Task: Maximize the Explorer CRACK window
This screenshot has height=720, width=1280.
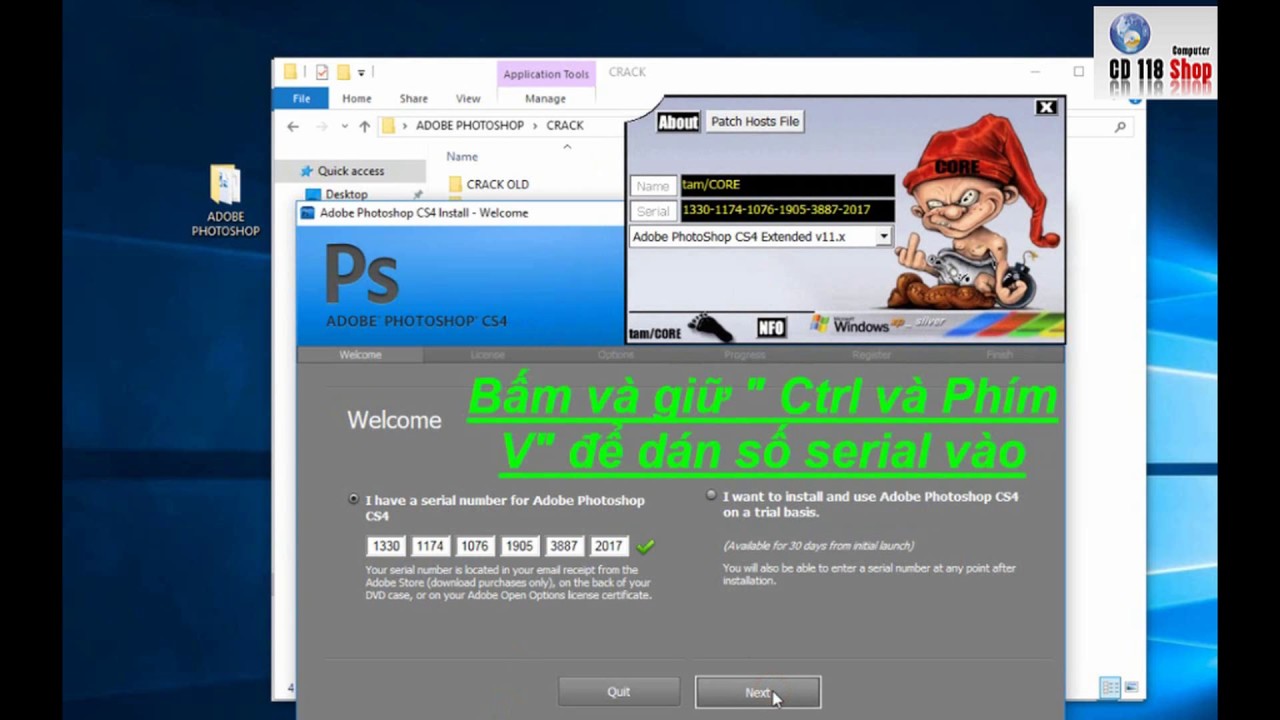Action: click(1079, 72)
